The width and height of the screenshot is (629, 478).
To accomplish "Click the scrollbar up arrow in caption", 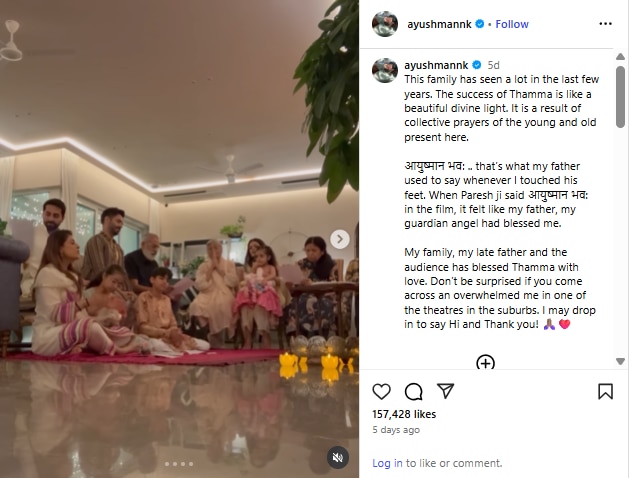I will (x=620, y=57).
